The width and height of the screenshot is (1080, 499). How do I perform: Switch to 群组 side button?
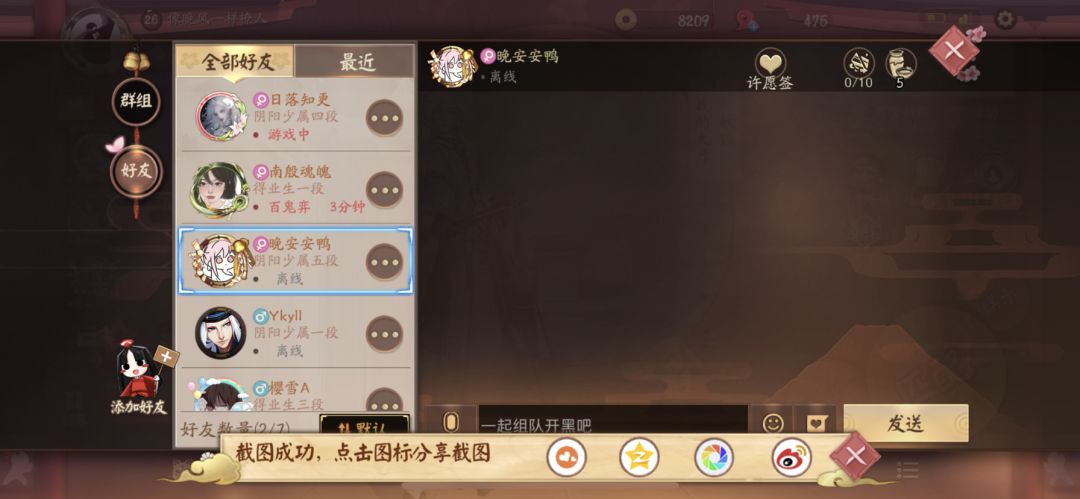tap(136, 101)
